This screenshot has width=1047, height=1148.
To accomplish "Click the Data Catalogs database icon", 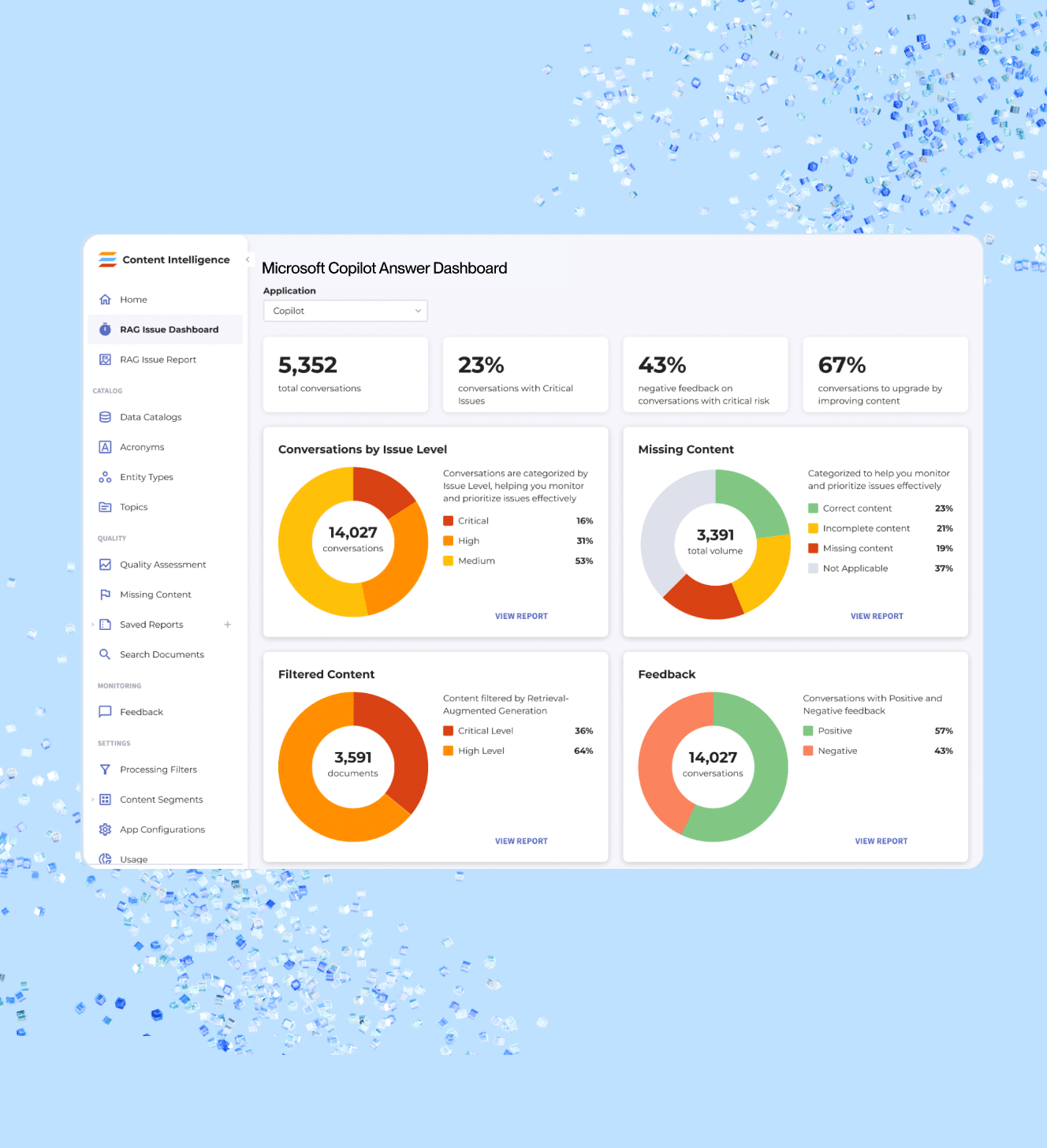I will click(x=105, y=417).
